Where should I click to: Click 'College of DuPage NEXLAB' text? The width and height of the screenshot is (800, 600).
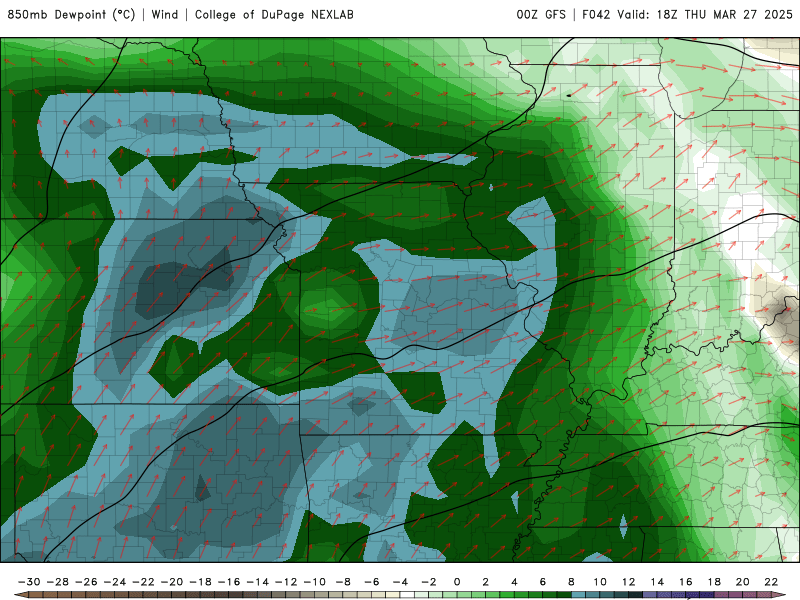pos(274,15)
